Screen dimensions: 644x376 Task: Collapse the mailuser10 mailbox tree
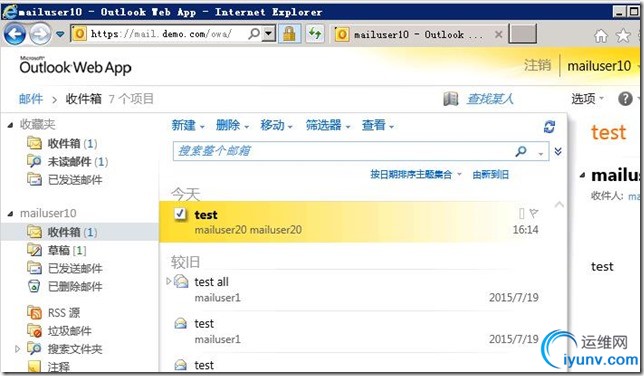tap(10, 214)
